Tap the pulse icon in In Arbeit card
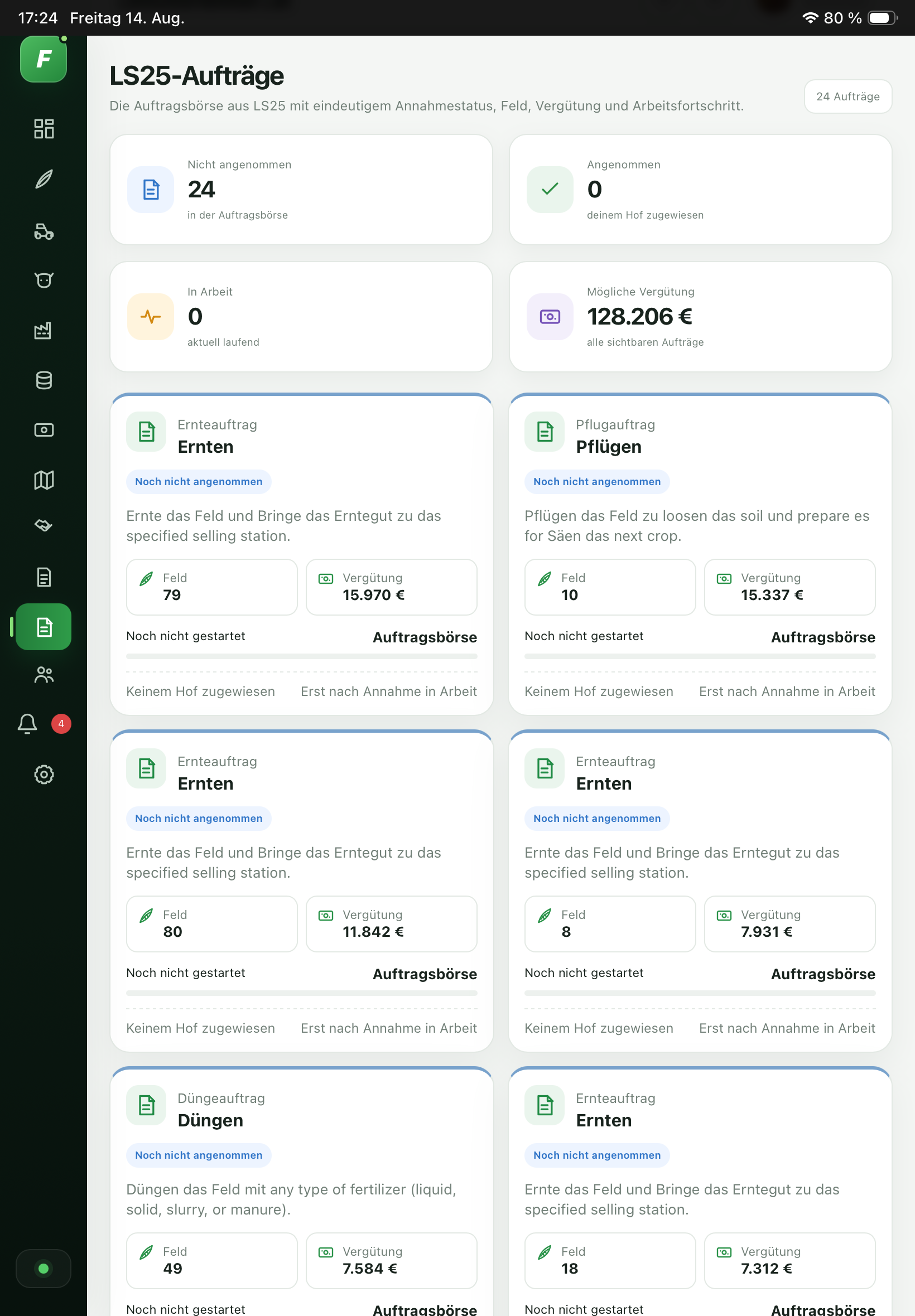The height and width of the screenshot is (1316, 915). [151, 317]
